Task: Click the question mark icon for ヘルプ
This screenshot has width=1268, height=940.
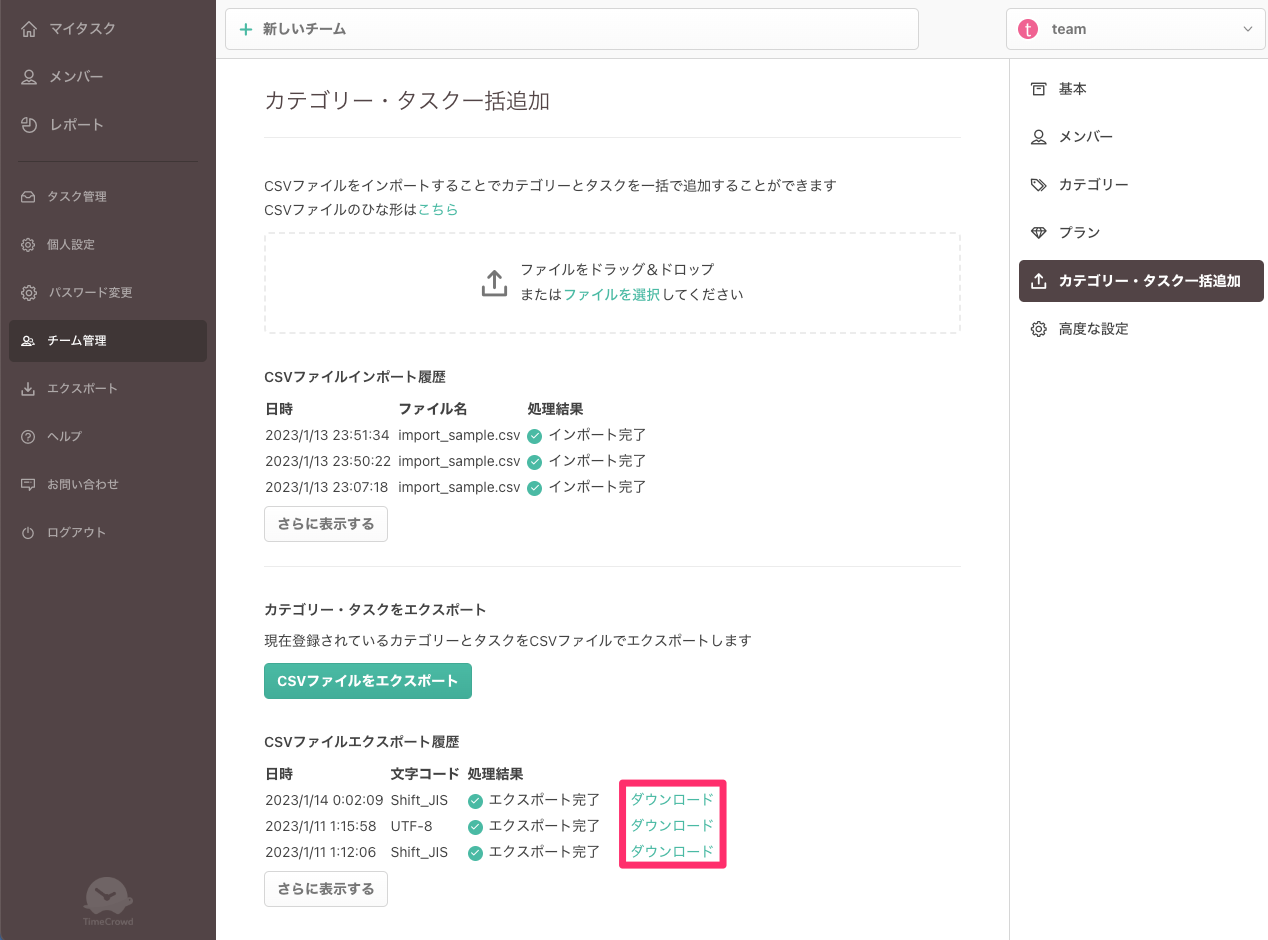Action: click(x=28, y=437)
